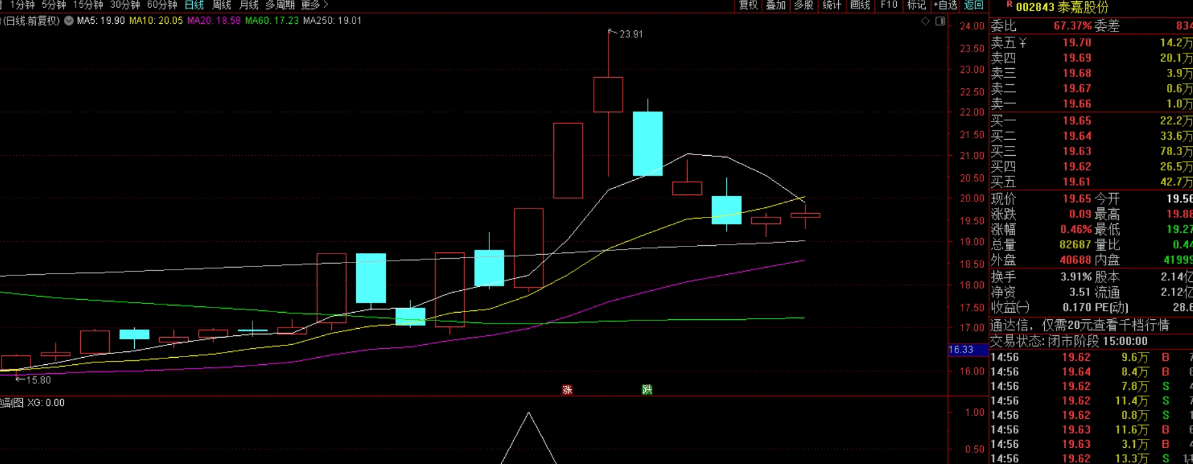Image resolution: width=1193 pixels, height=464 pixels.
Task: Add stock via +自选 button
Action: (x=944, y=5)
